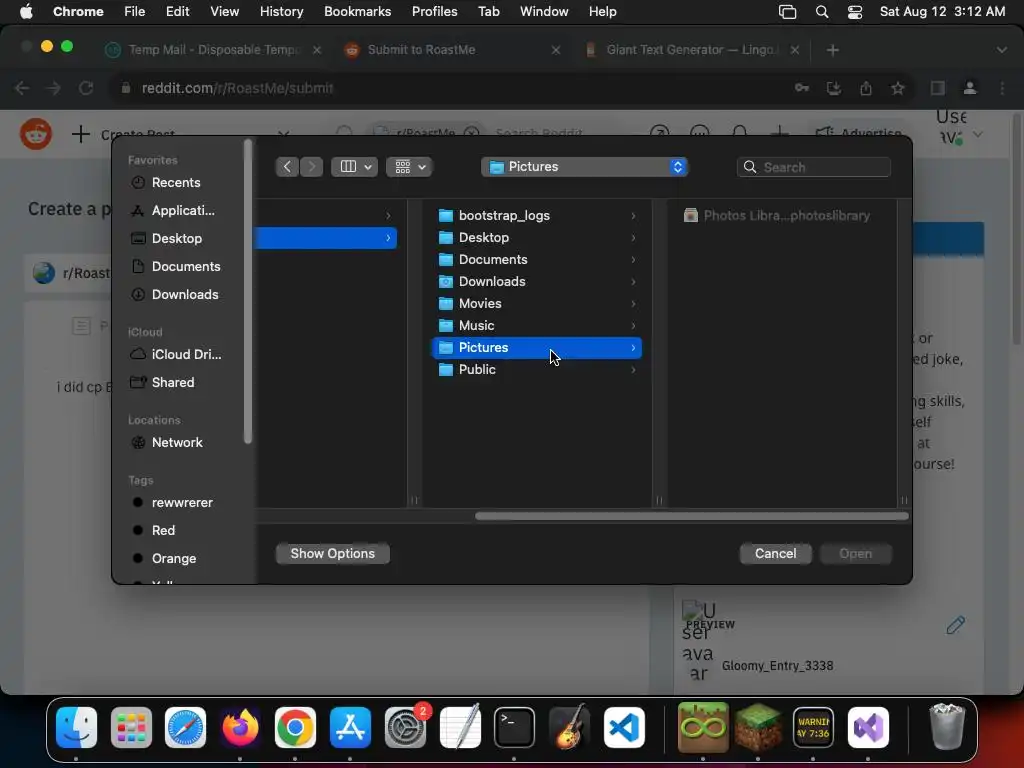Open App Store from the Dock
This screenshot has width=1024, height=768.
(350, 728)
